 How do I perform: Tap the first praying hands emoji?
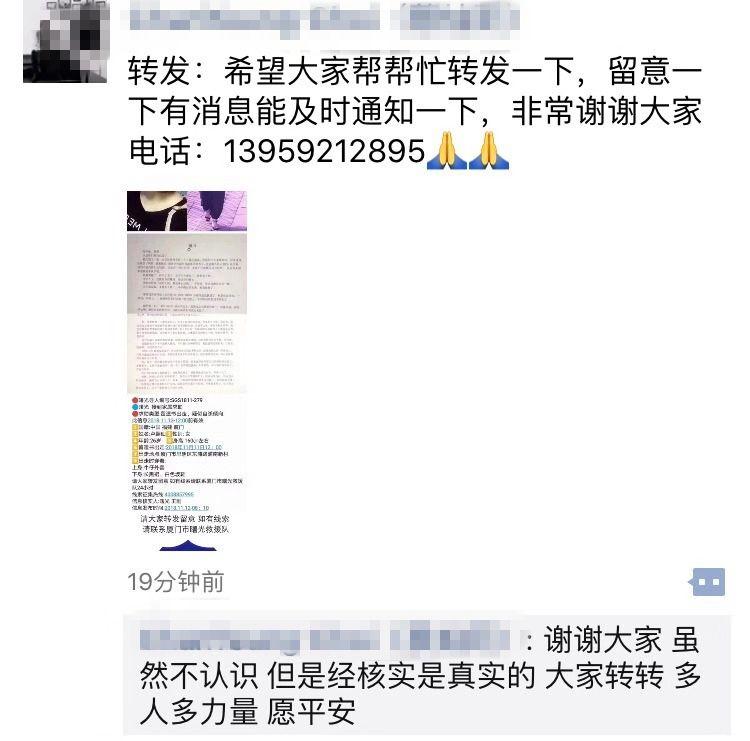click(x=446, y=151)
